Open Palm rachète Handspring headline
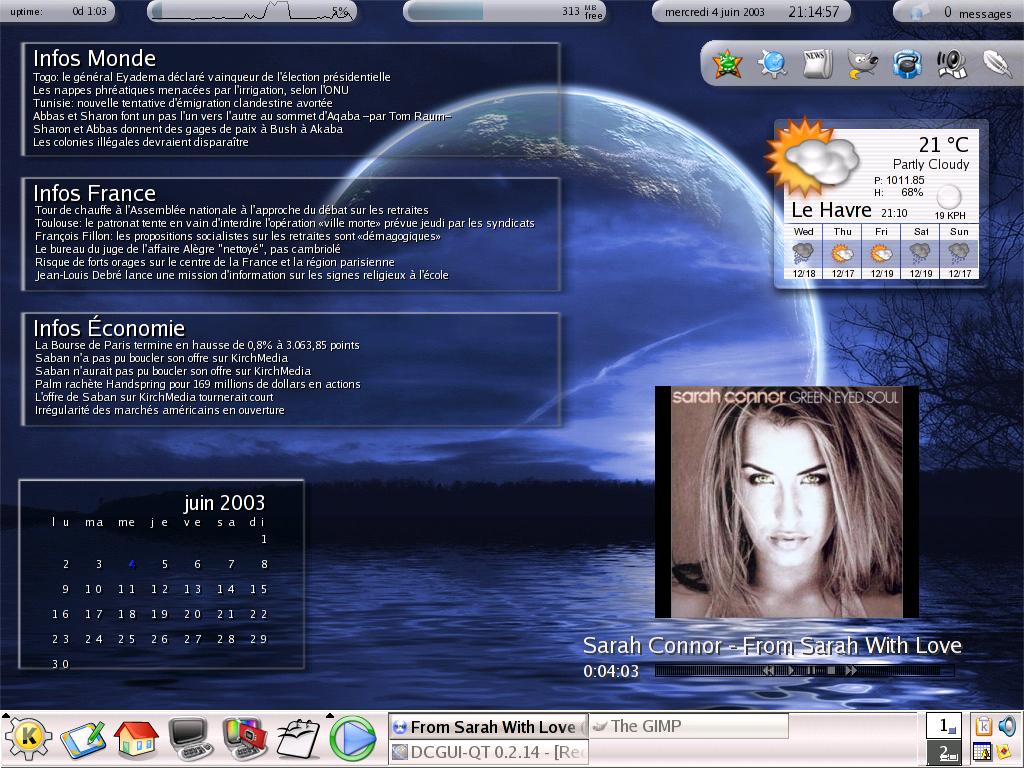The image size is (1024, 768). click(197, 384)
